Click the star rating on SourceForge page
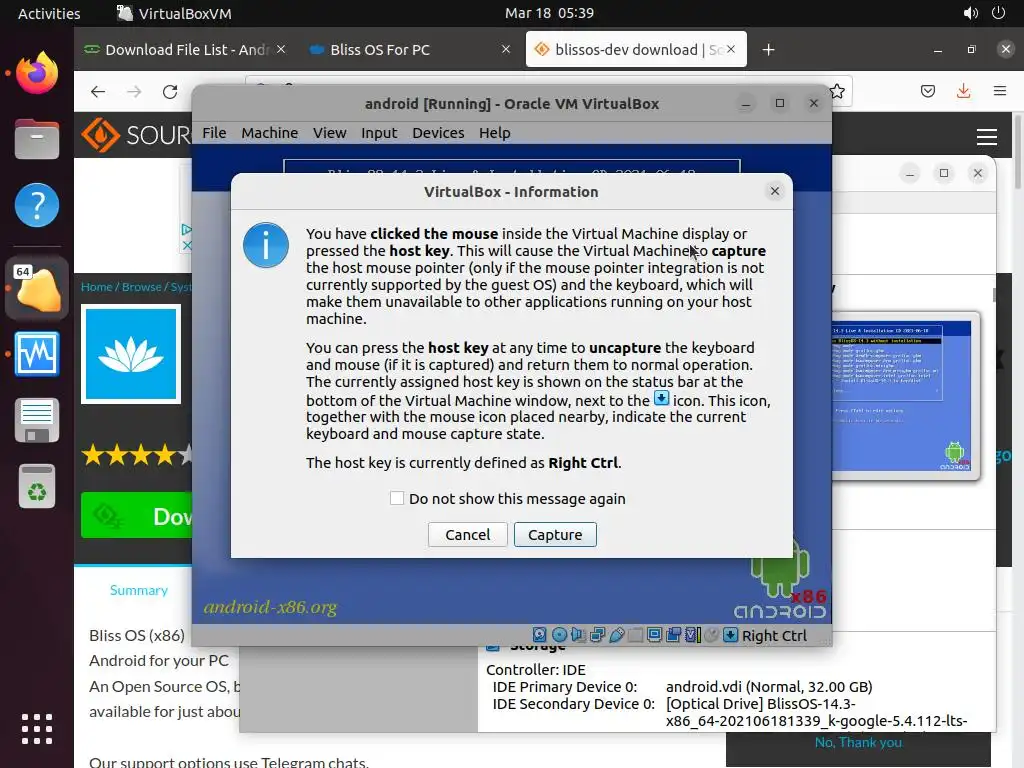This screenshot has height=768, width=1024. point(136,455)
